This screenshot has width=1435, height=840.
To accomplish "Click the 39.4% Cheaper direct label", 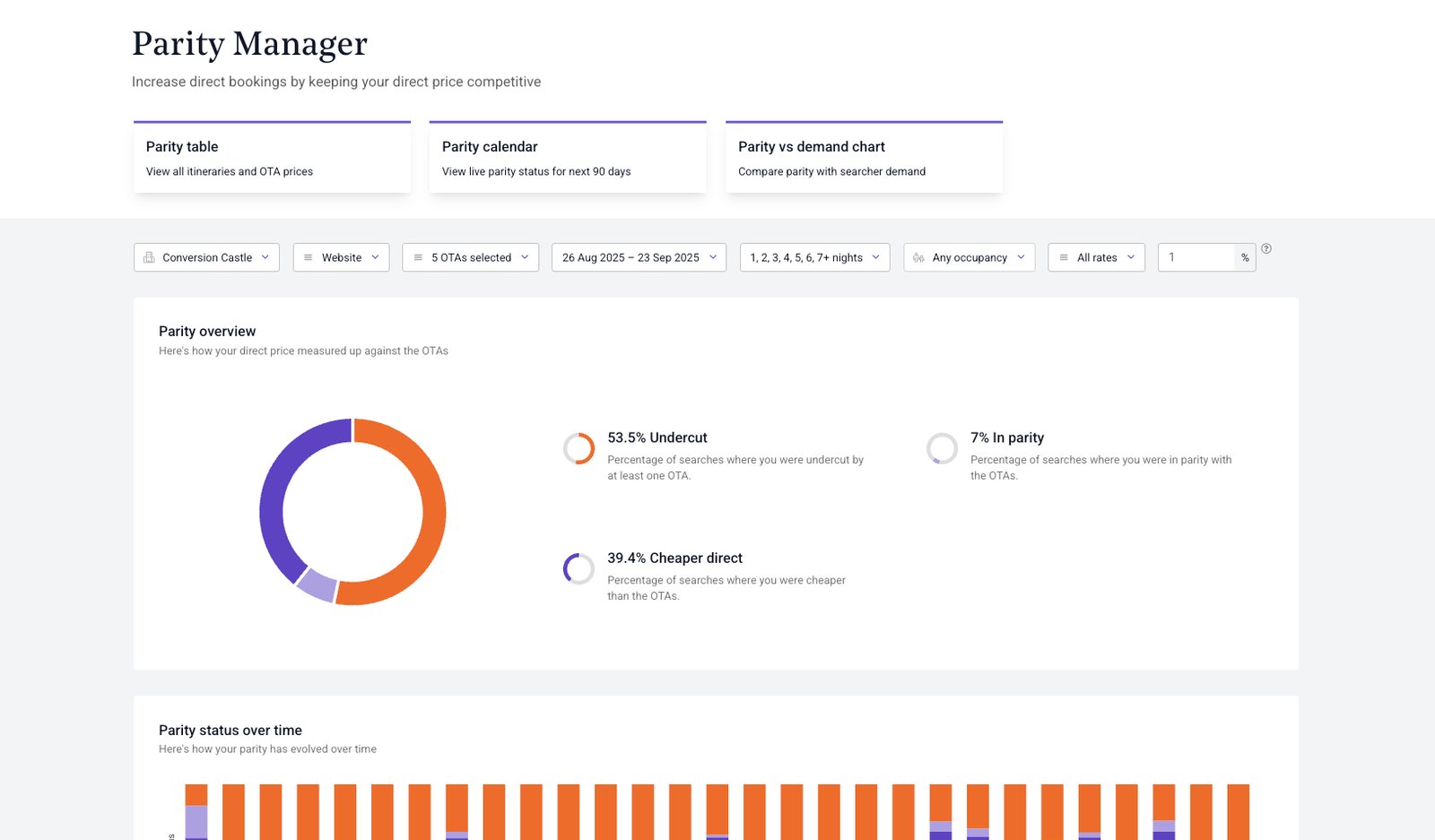I will [x=674, y=558].
